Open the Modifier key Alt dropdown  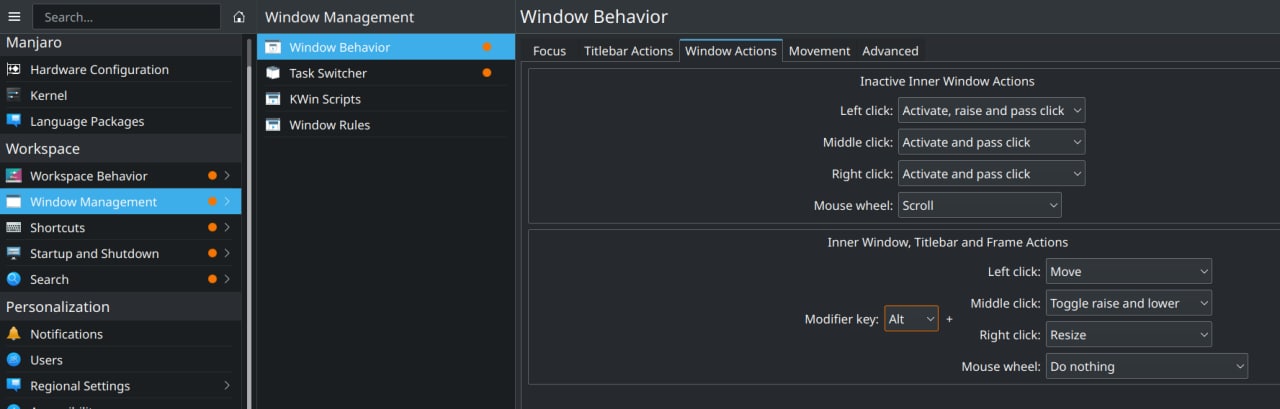911,319
